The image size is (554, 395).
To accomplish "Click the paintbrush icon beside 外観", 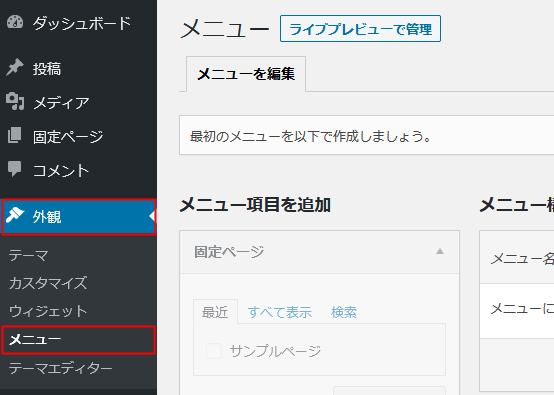I will (14, 215).
